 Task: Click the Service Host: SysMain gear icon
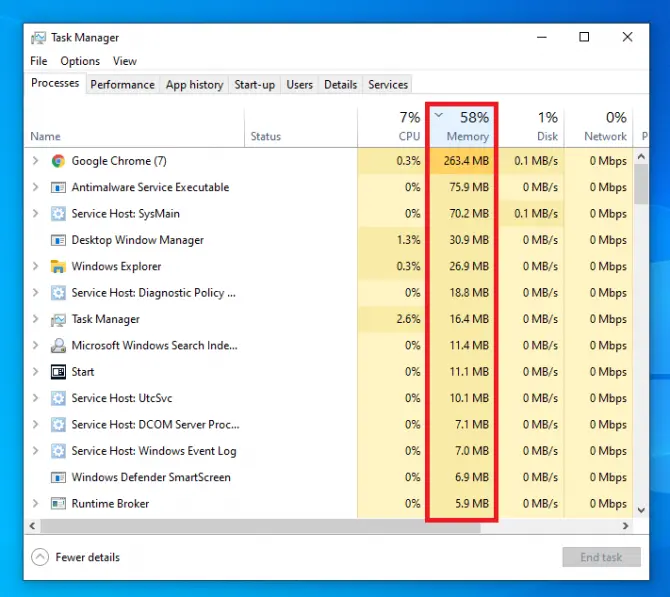[58, 214]
